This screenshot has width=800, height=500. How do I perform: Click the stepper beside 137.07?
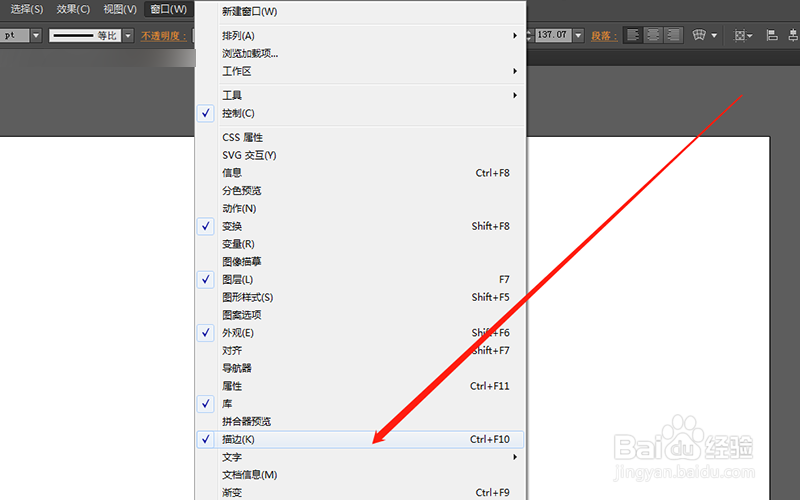coord(529,35)
